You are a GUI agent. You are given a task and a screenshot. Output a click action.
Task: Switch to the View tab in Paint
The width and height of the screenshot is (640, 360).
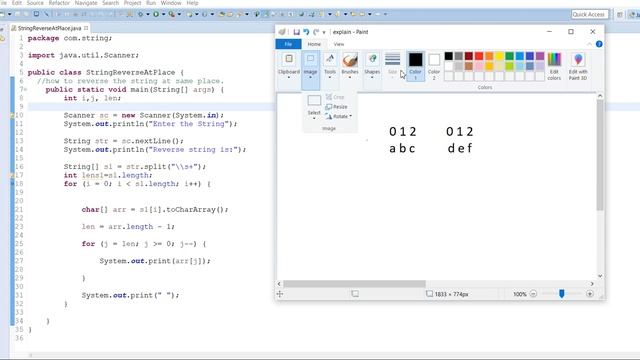339,44
